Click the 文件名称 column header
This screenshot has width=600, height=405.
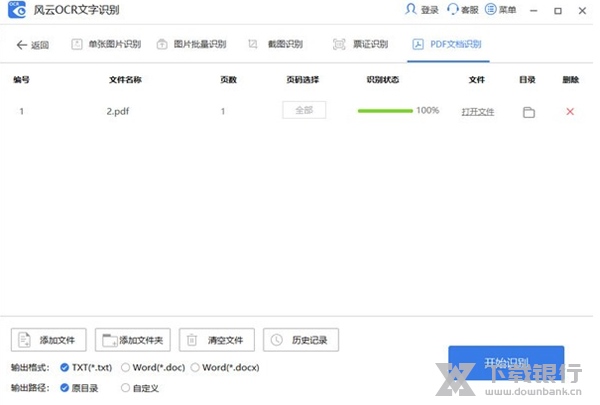(126, 80)
